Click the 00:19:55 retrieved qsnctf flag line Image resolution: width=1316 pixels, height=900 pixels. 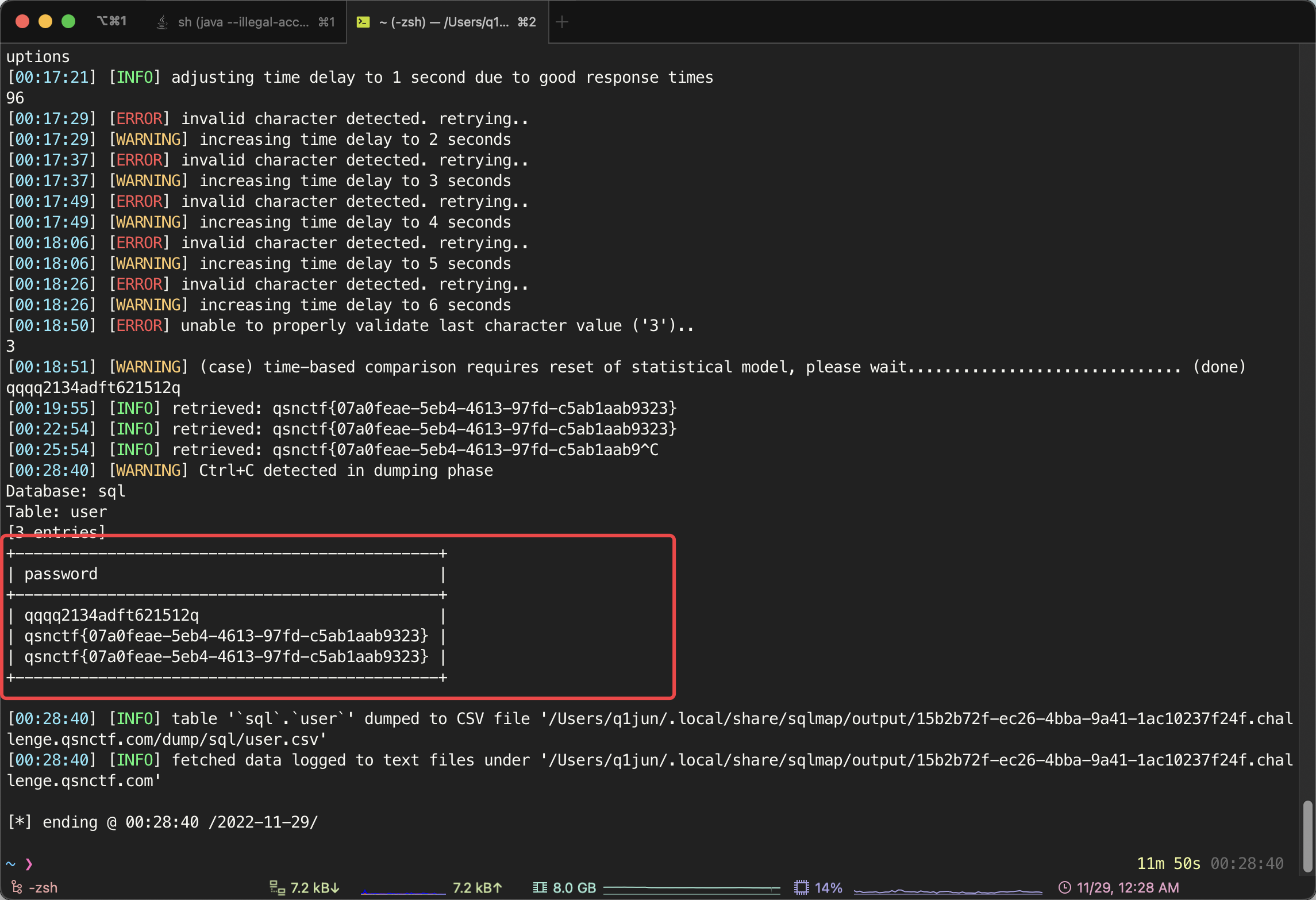point(342,409)
